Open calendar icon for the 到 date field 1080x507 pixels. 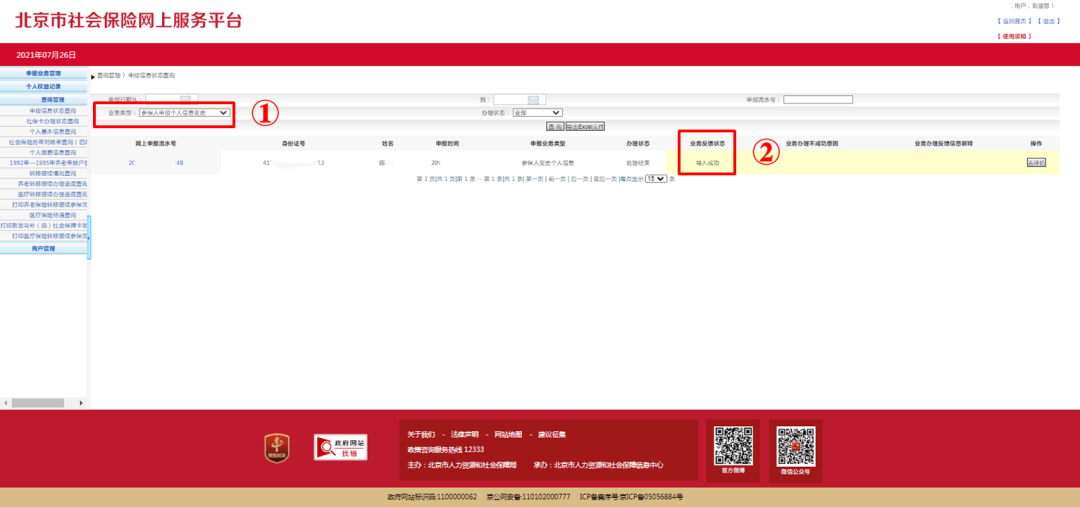tap(533, 100)
